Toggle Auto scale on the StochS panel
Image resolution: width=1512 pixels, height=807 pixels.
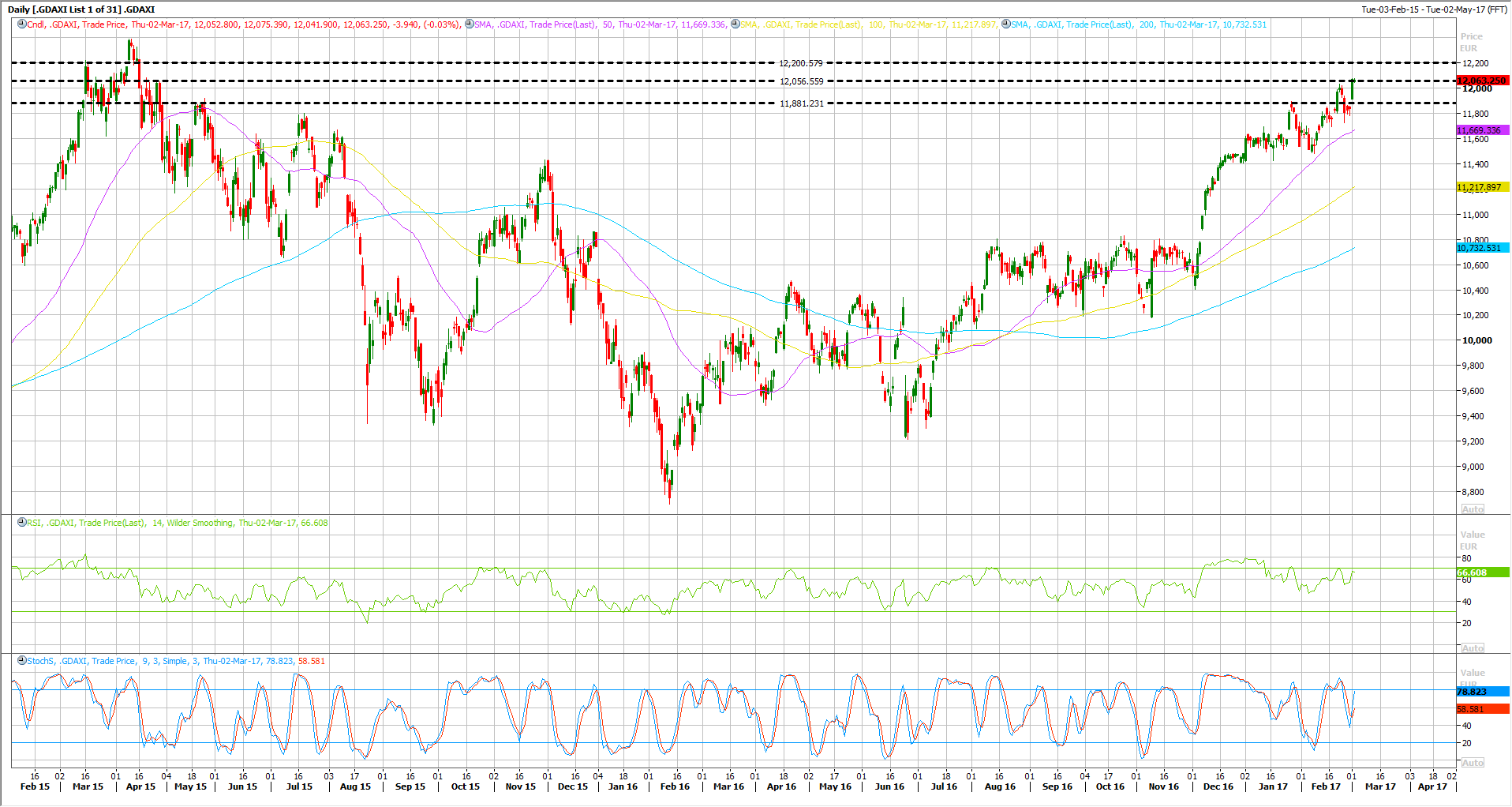[1473, 763]
